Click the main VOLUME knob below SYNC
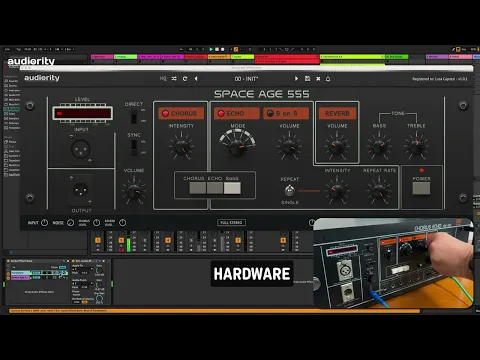Screen dimensions: 480x360 point(134,191)
